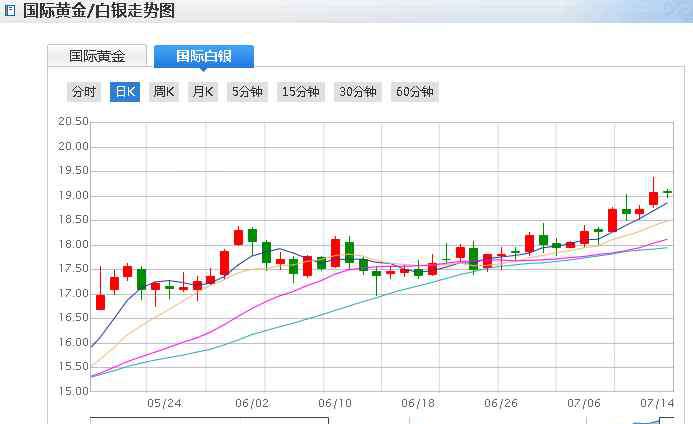The image size is (693, 424).
Task: Switch to 月K monthly chart
Action: pos(203,92)
